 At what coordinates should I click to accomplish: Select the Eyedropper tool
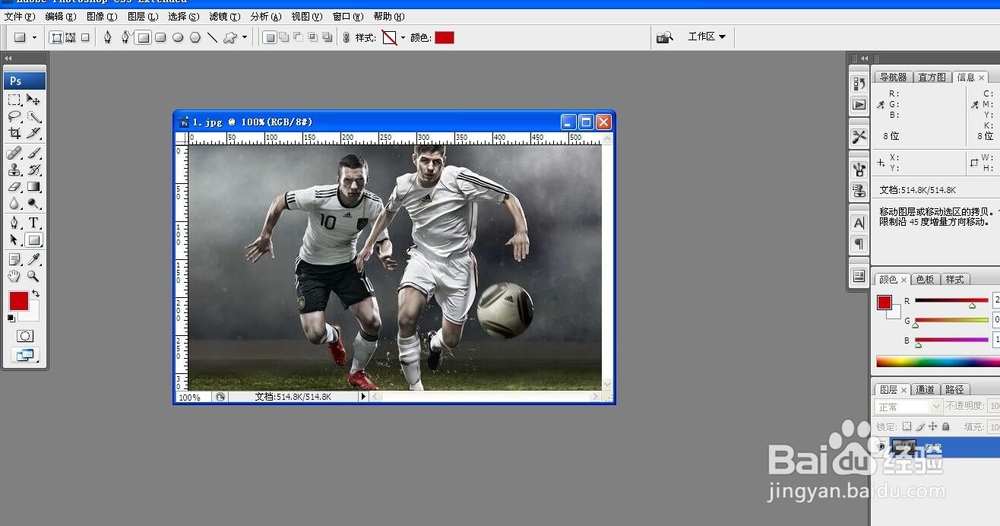pyautogui.click(x=33, y=259)
